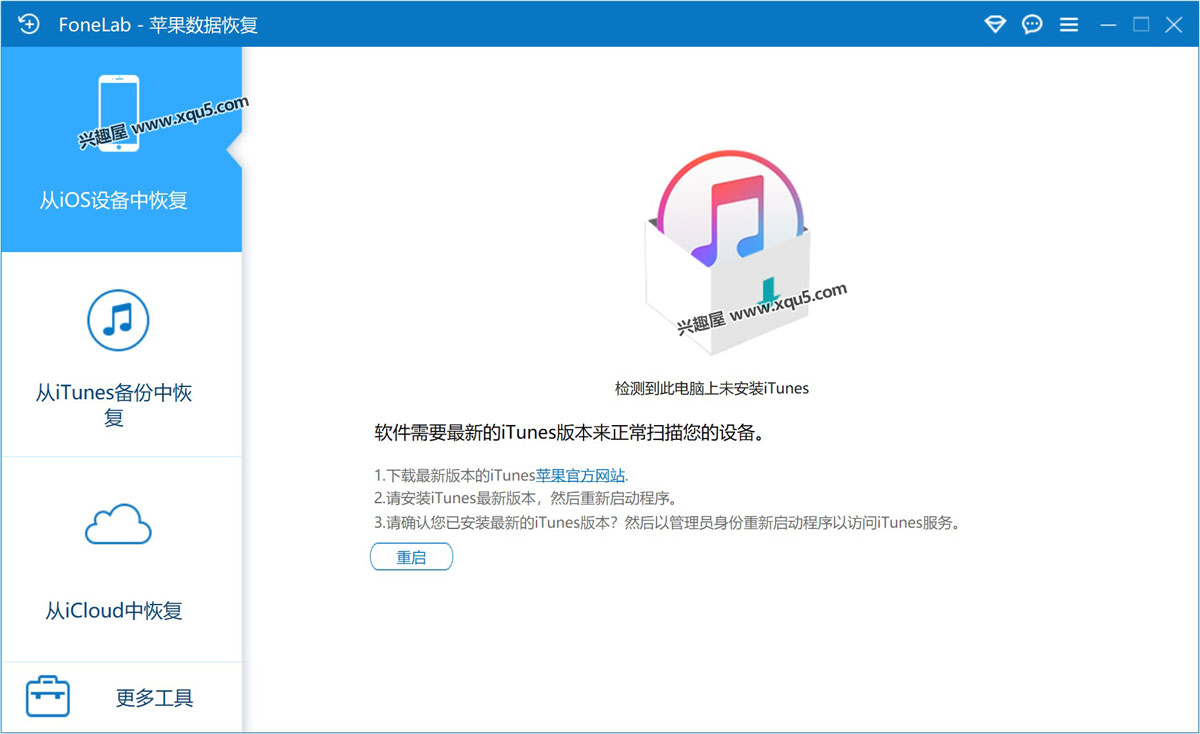The image size is (1200, 734).
Task: Click the iTunes music note icon in sidebar
Action: coord(118,320)
